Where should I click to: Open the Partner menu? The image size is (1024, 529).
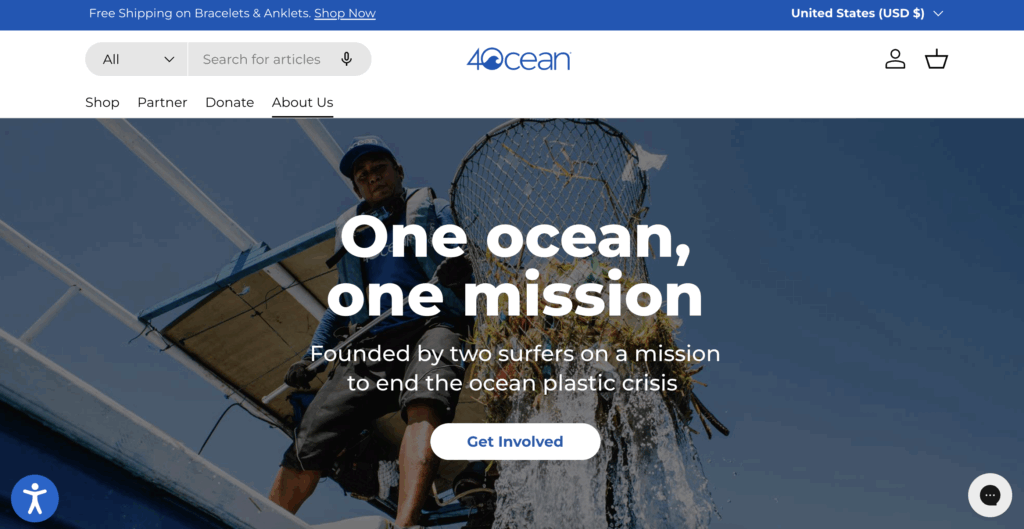[162, 102]
